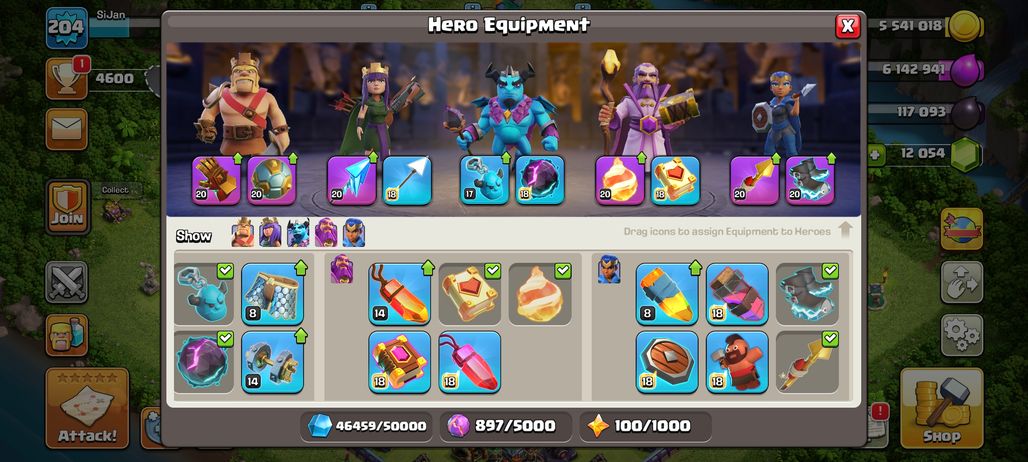Viewport: 1028px width, 462px height.
Task: Open the settings gear button
Action: click(962, 335)
